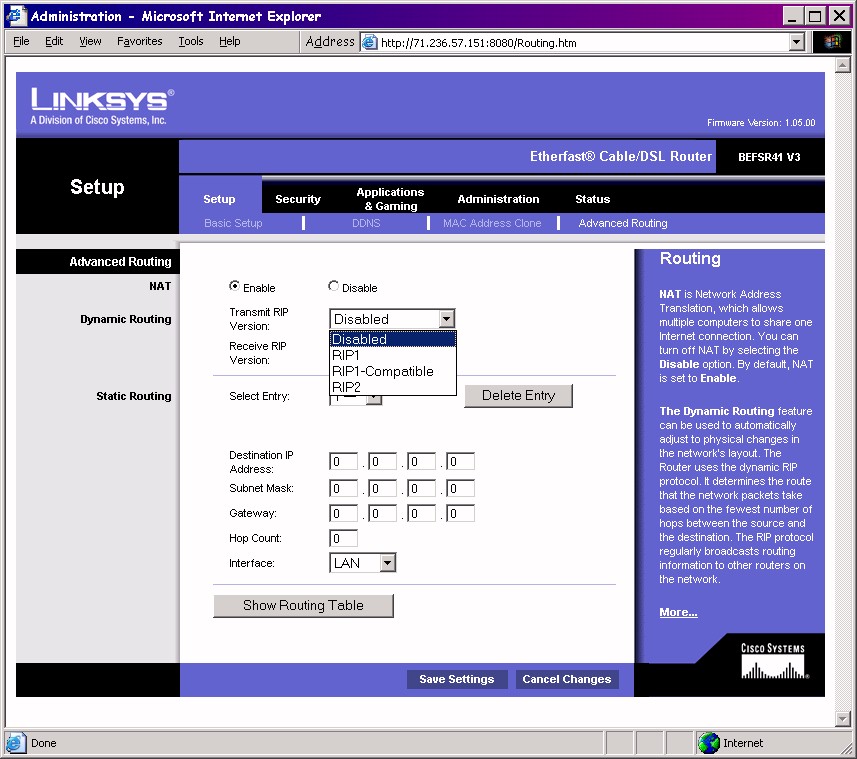857x759 pixels.
Task: Choose RIP1-Compatible from the dropdown list
Action: point(382,371)
